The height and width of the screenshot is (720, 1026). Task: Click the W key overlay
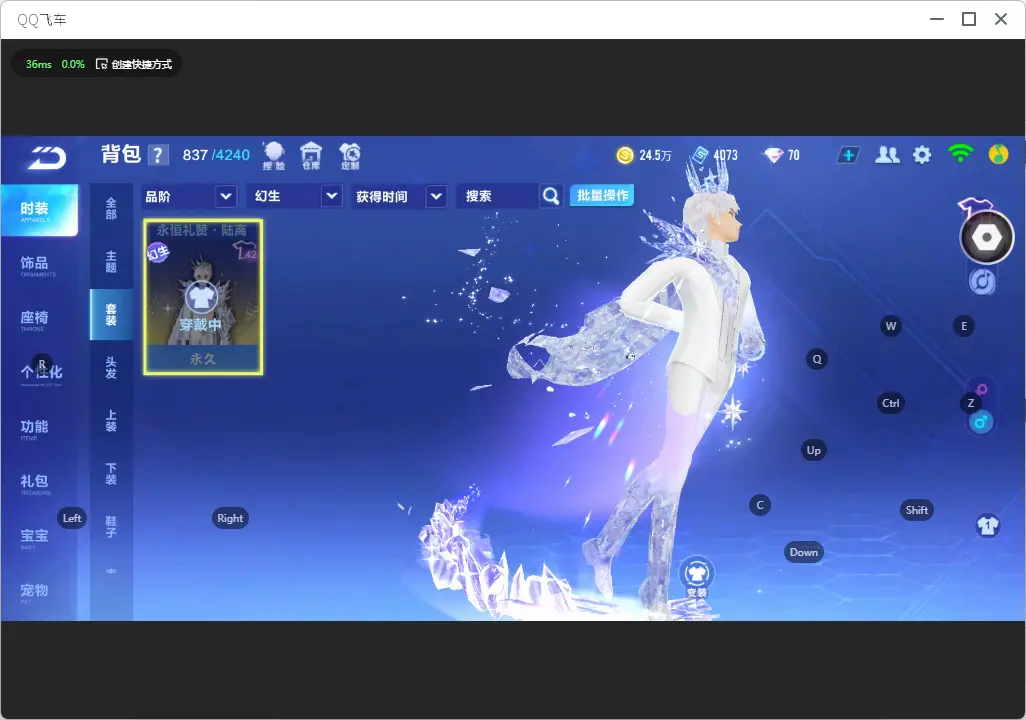pos(891,326)
